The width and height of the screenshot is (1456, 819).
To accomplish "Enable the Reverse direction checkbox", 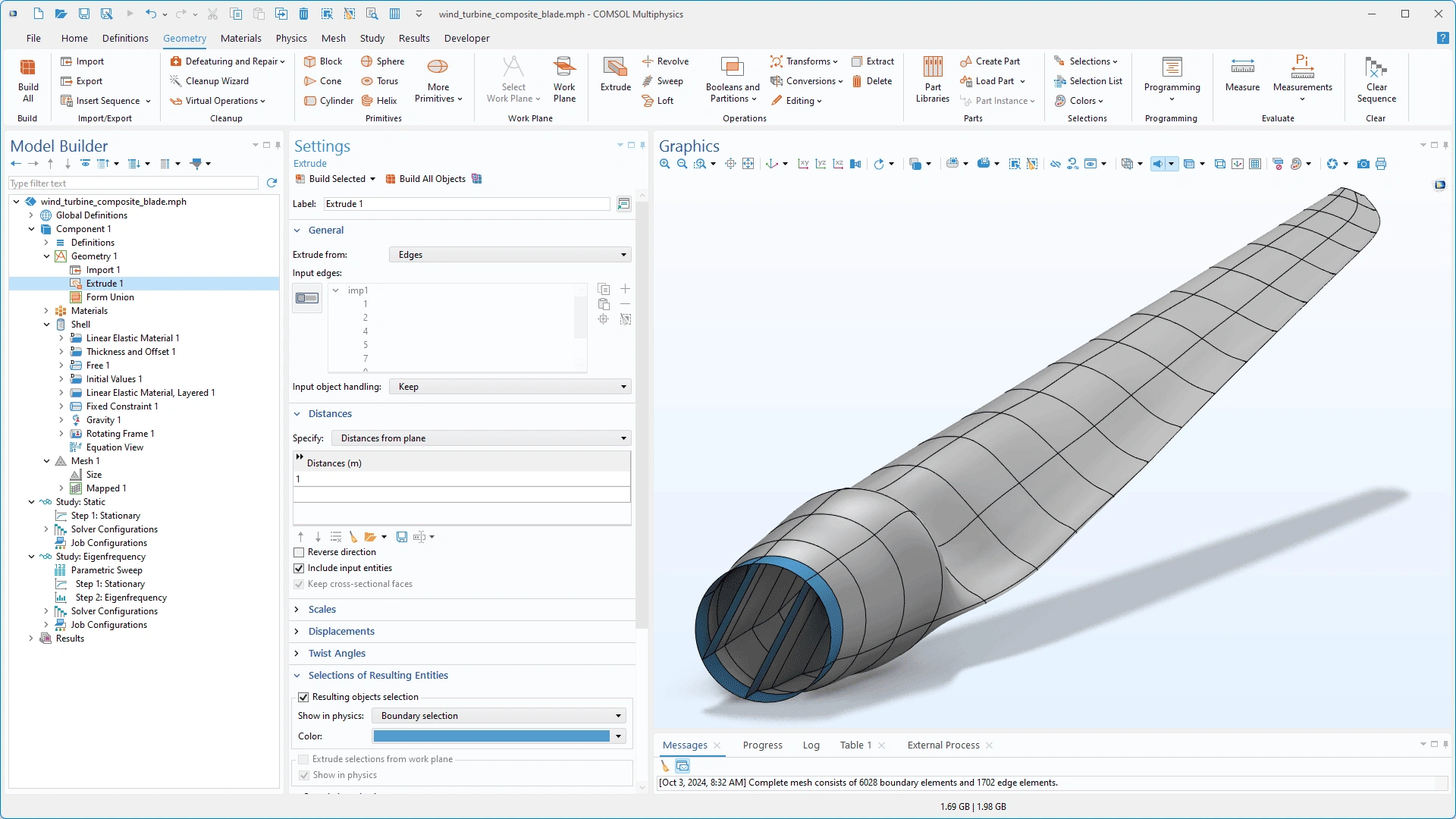I will (299, 552).
